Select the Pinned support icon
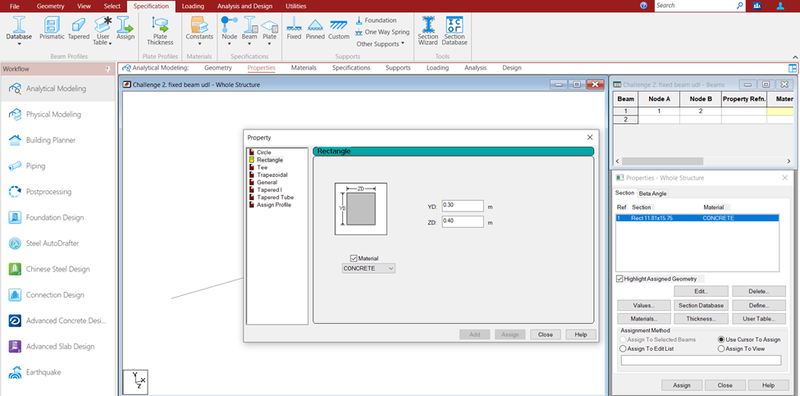This screenshot has width=800, height=396. (315, 28)
